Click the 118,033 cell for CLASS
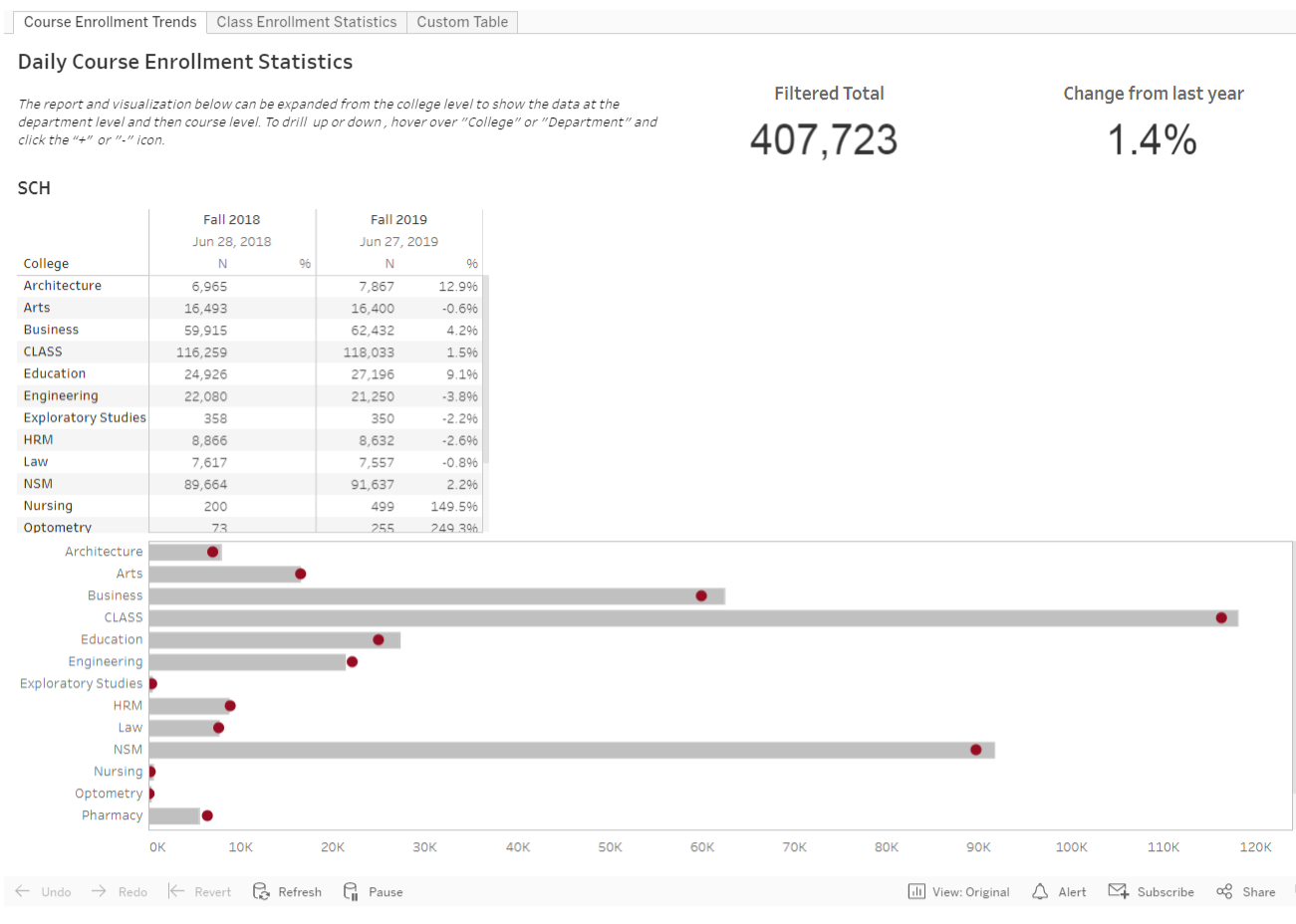The image size is (1296, 924). (x=369, y=352)
